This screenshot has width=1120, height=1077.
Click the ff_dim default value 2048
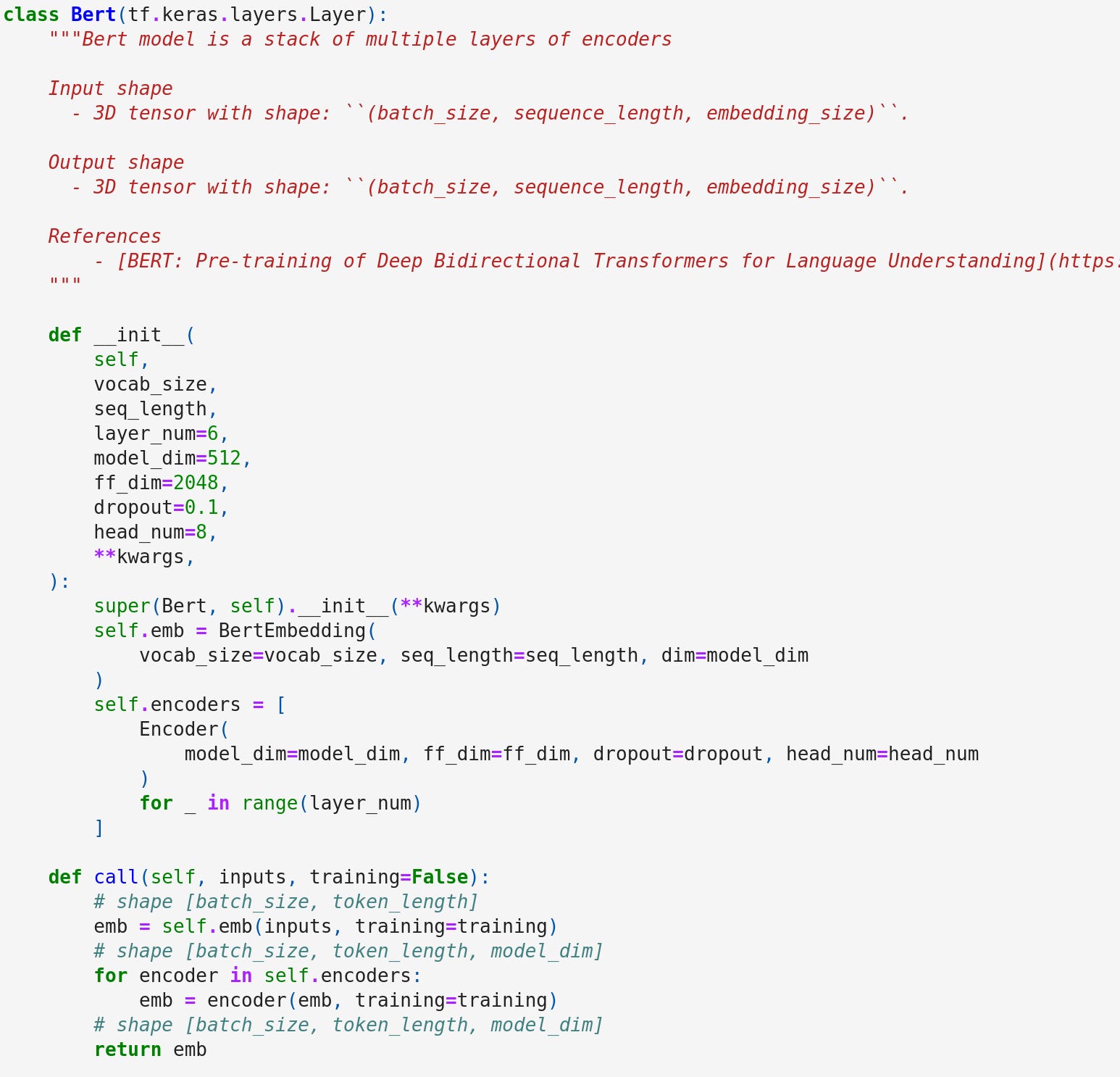196,483
